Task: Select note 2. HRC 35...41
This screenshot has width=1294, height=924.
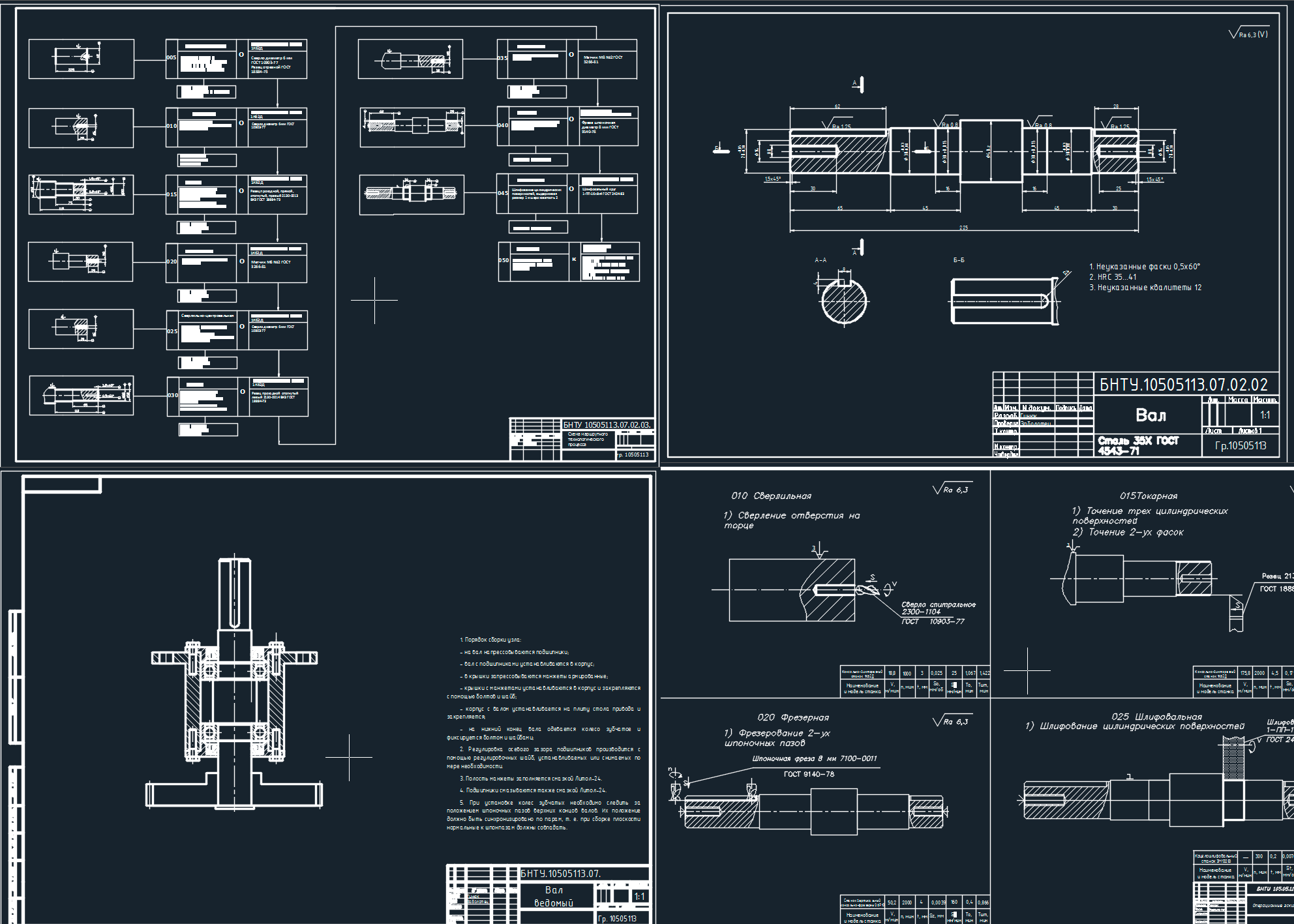Action: click(x=1112, y=276)
